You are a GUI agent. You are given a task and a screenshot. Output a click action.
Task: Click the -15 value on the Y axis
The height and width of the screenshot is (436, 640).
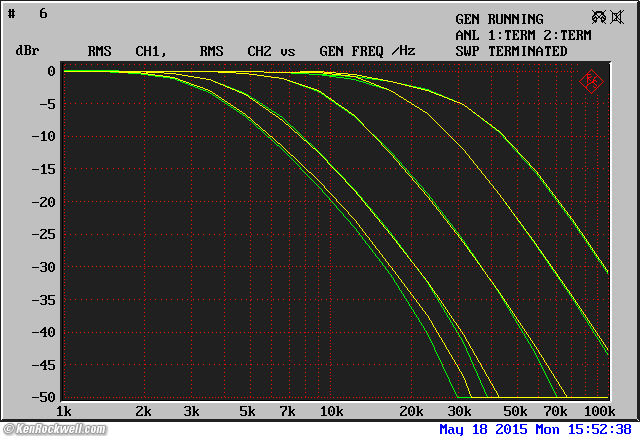(43, 169)
